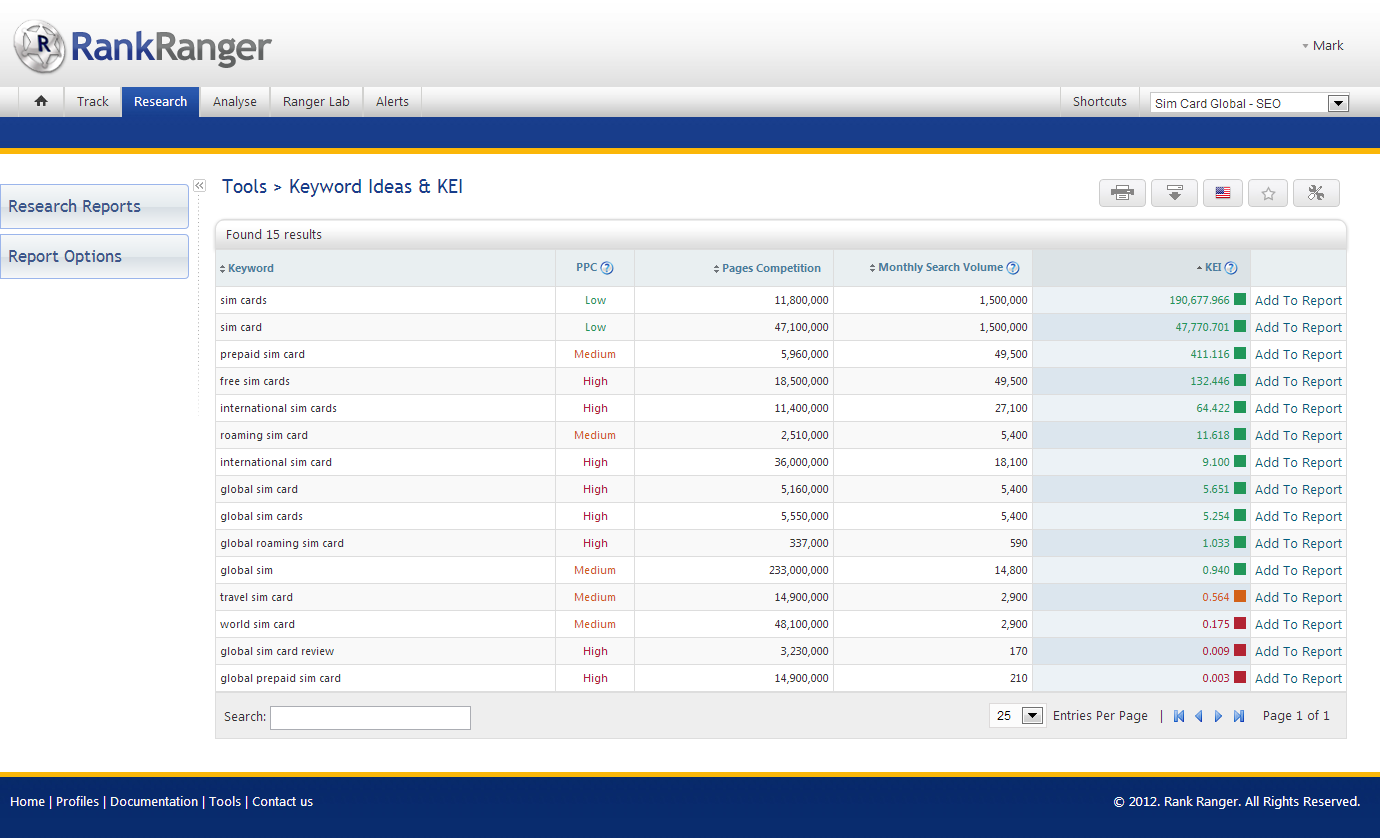The width and height of the screenshot is (1380, 838).
Task: Open the Sim Card Global campaign dropdown
Action: pos(1338,103)
